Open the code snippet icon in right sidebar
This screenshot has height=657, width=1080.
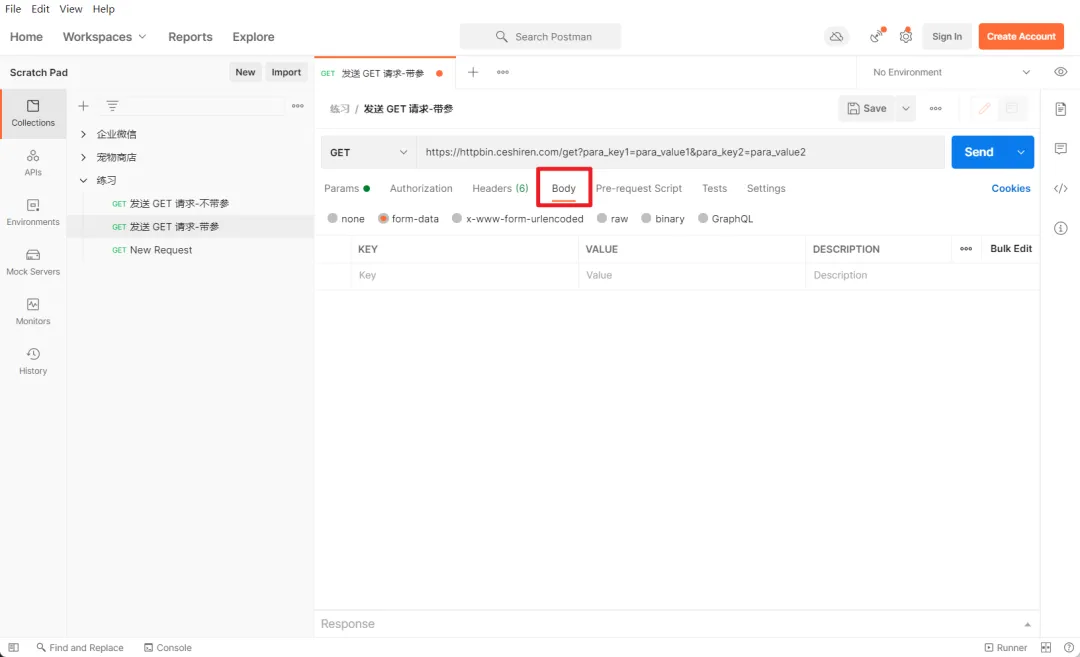(1061, 189)
